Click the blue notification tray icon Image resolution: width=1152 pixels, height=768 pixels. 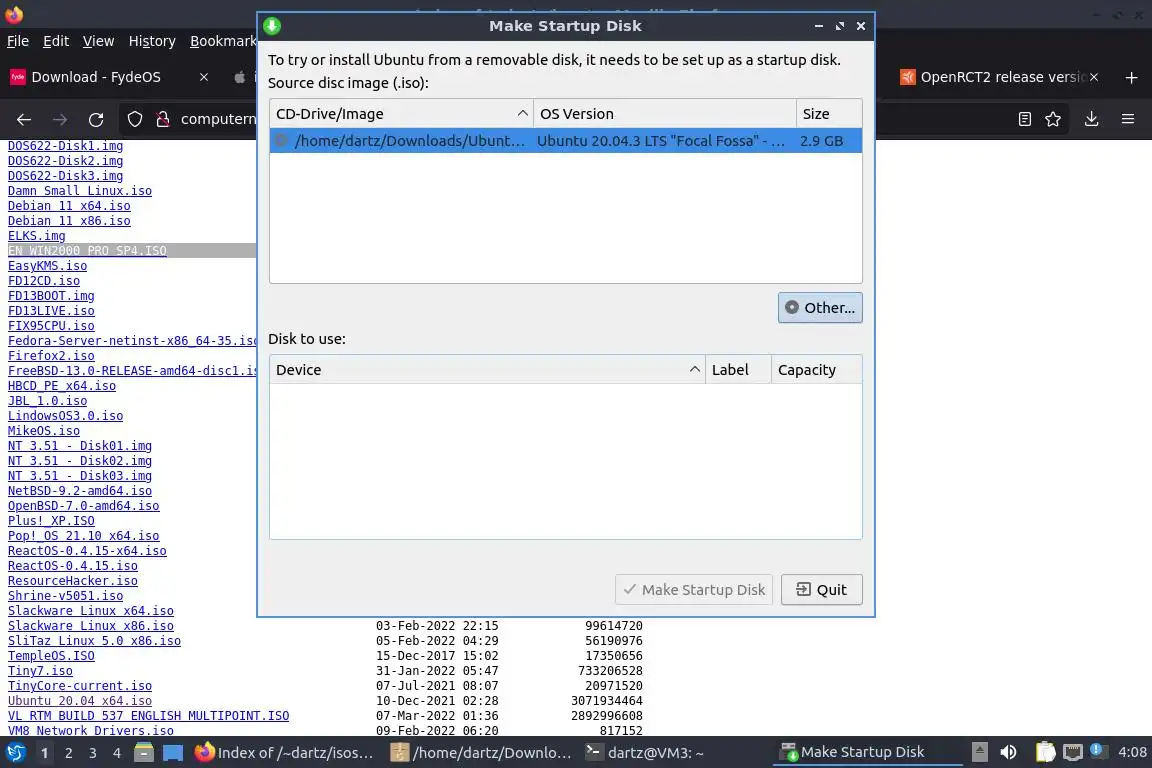pyautogui.click(x=1096, y=750)
